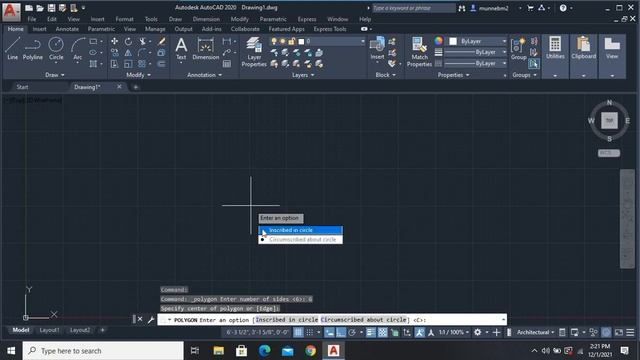Choose Inscribed in circle option
The width and height of the screenshot is (640, 360).
click(300, 230)
